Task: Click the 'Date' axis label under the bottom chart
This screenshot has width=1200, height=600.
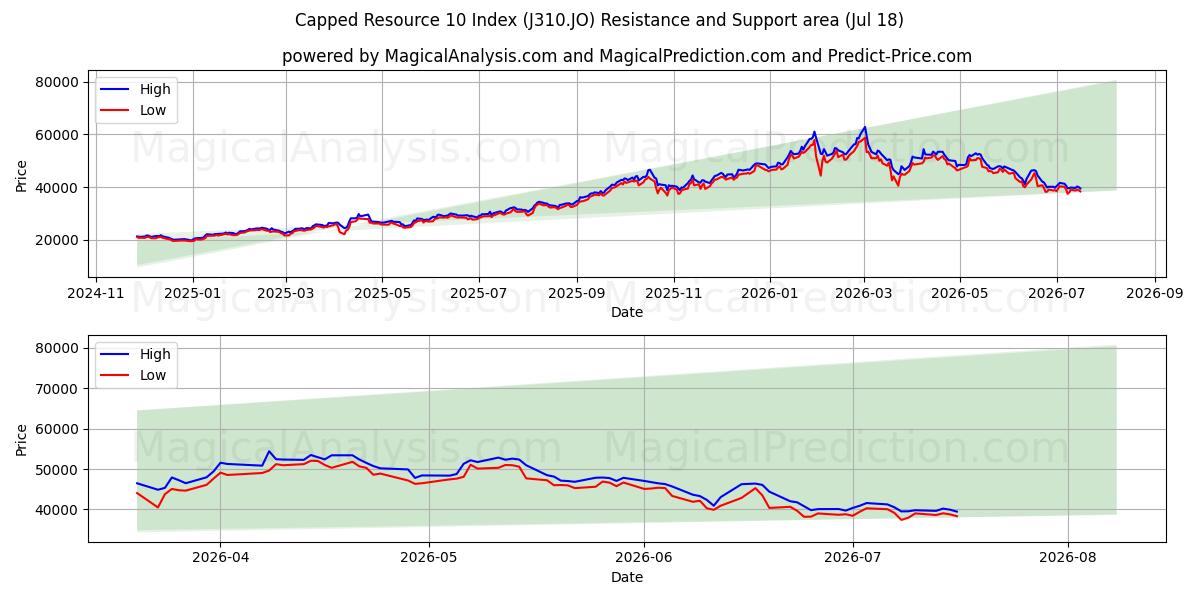Action: pos(627,578)
